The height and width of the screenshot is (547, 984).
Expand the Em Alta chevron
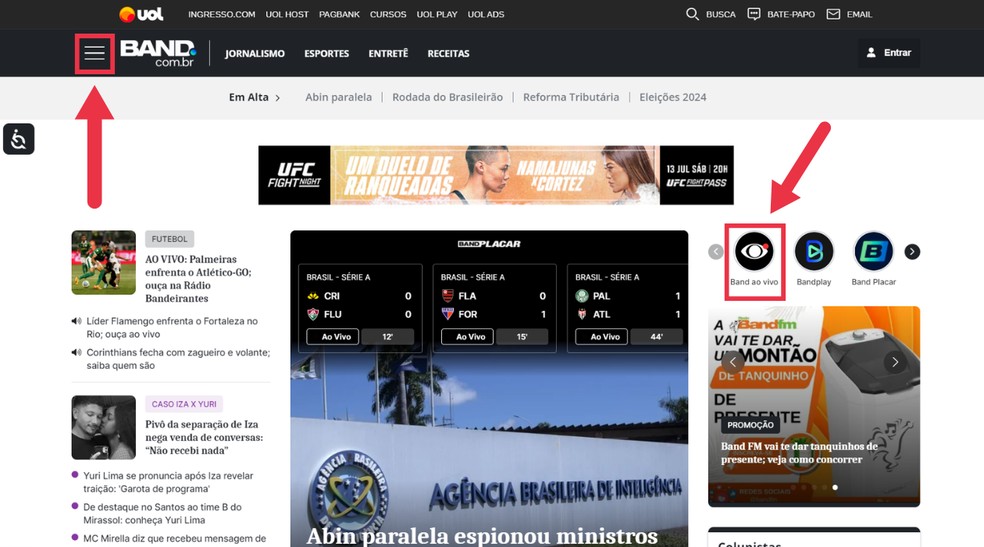pos(277,98)
